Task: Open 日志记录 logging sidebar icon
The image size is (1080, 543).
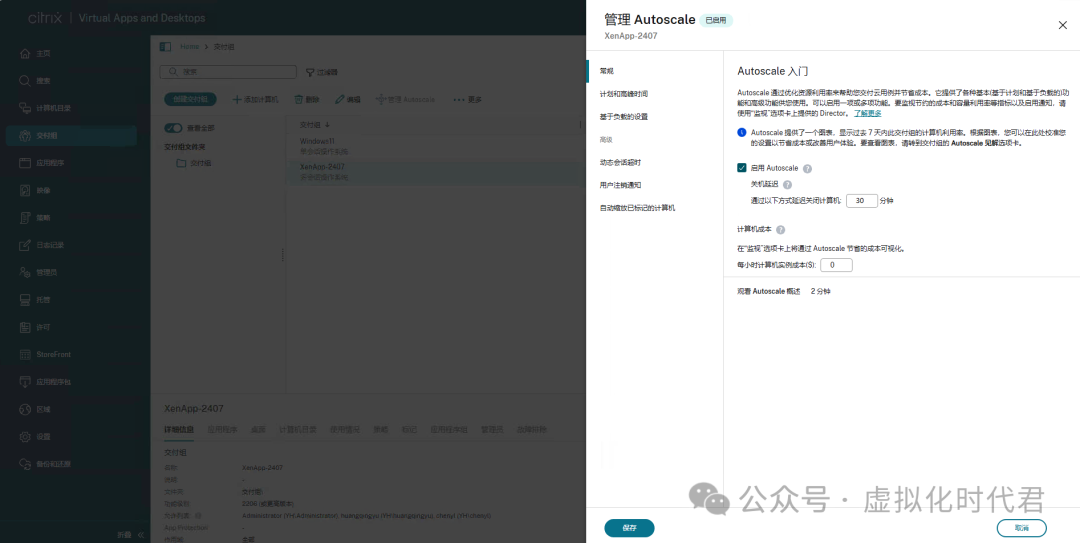Action: coord(25,245)
